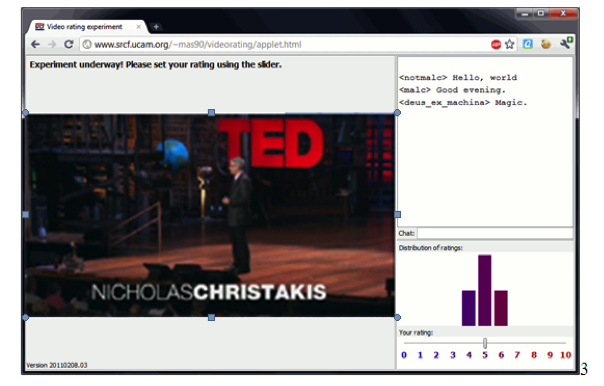The image size is (604, 386).
Task: Click the browser forward arrow
Action: [52, 45]
